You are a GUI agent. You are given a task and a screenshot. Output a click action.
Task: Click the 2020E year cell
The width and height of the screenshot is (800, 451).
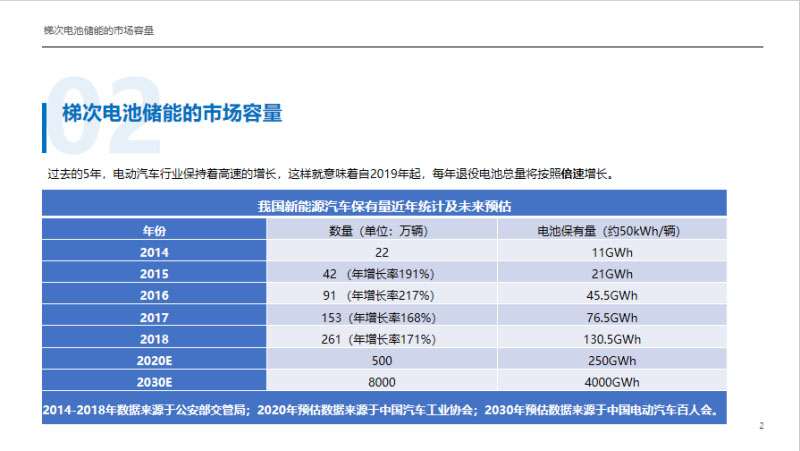coord(154,360)
